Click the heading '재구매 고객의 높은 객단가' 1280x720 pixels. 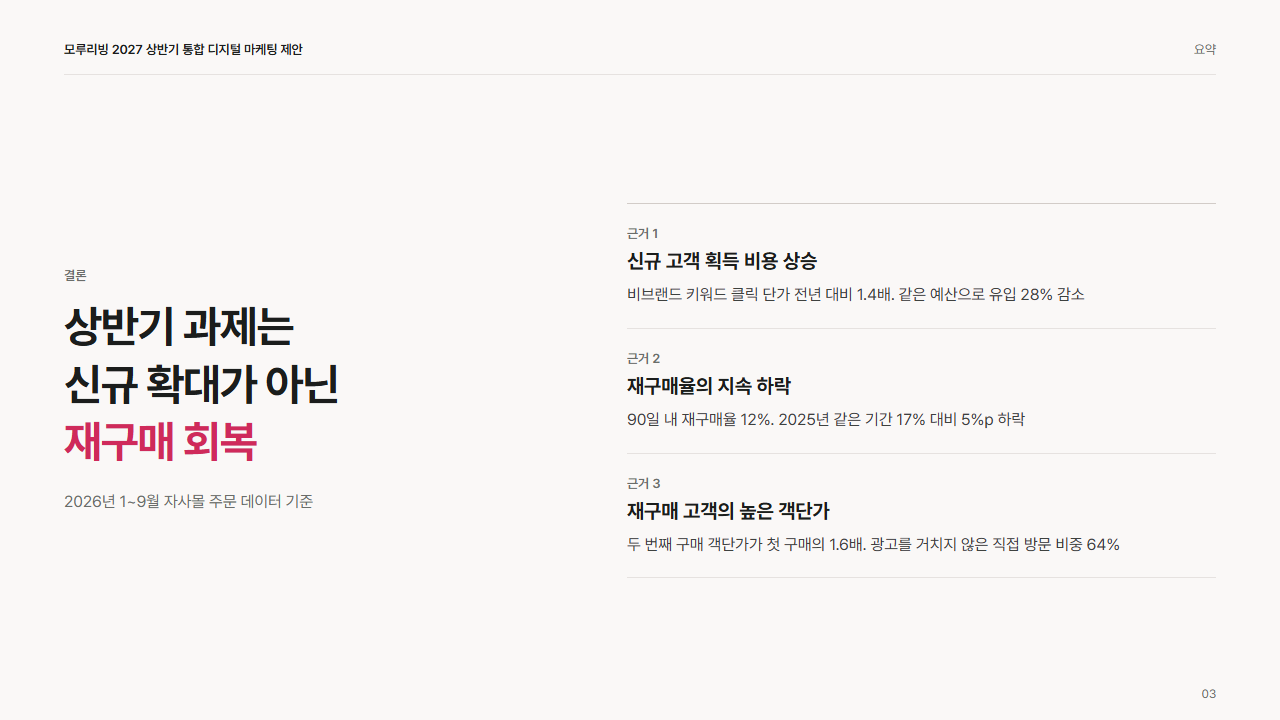(x=728, y=511)
